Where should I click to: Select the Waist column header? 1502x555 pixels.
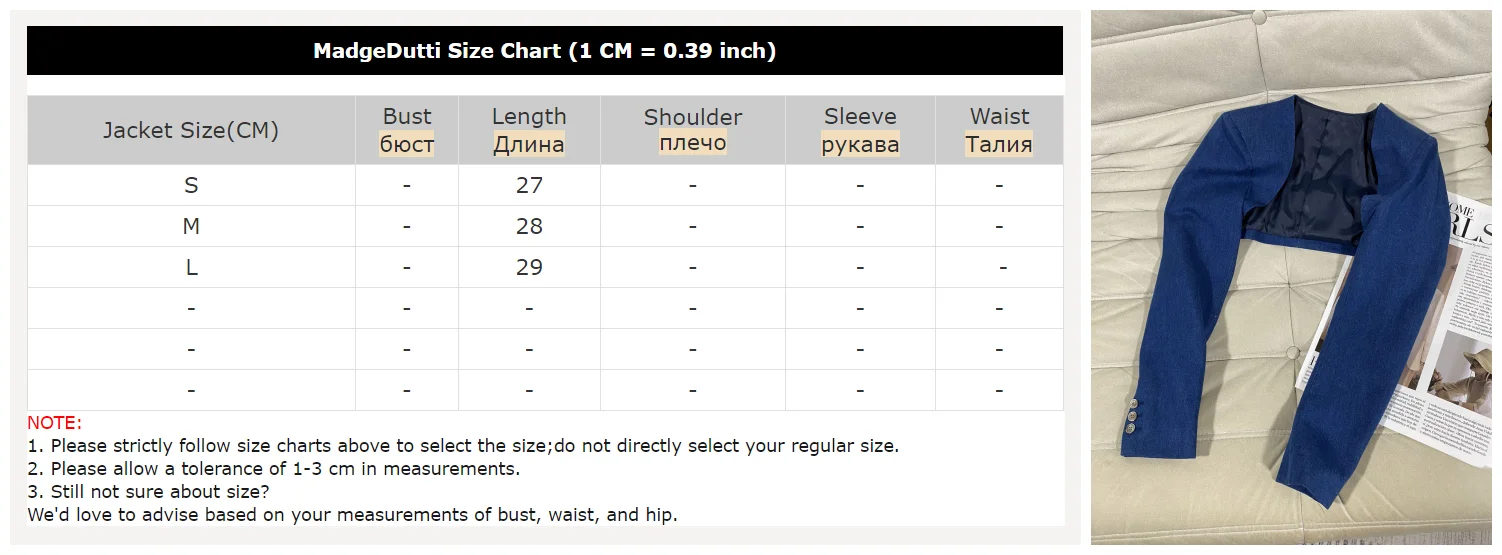pos(999,117)
